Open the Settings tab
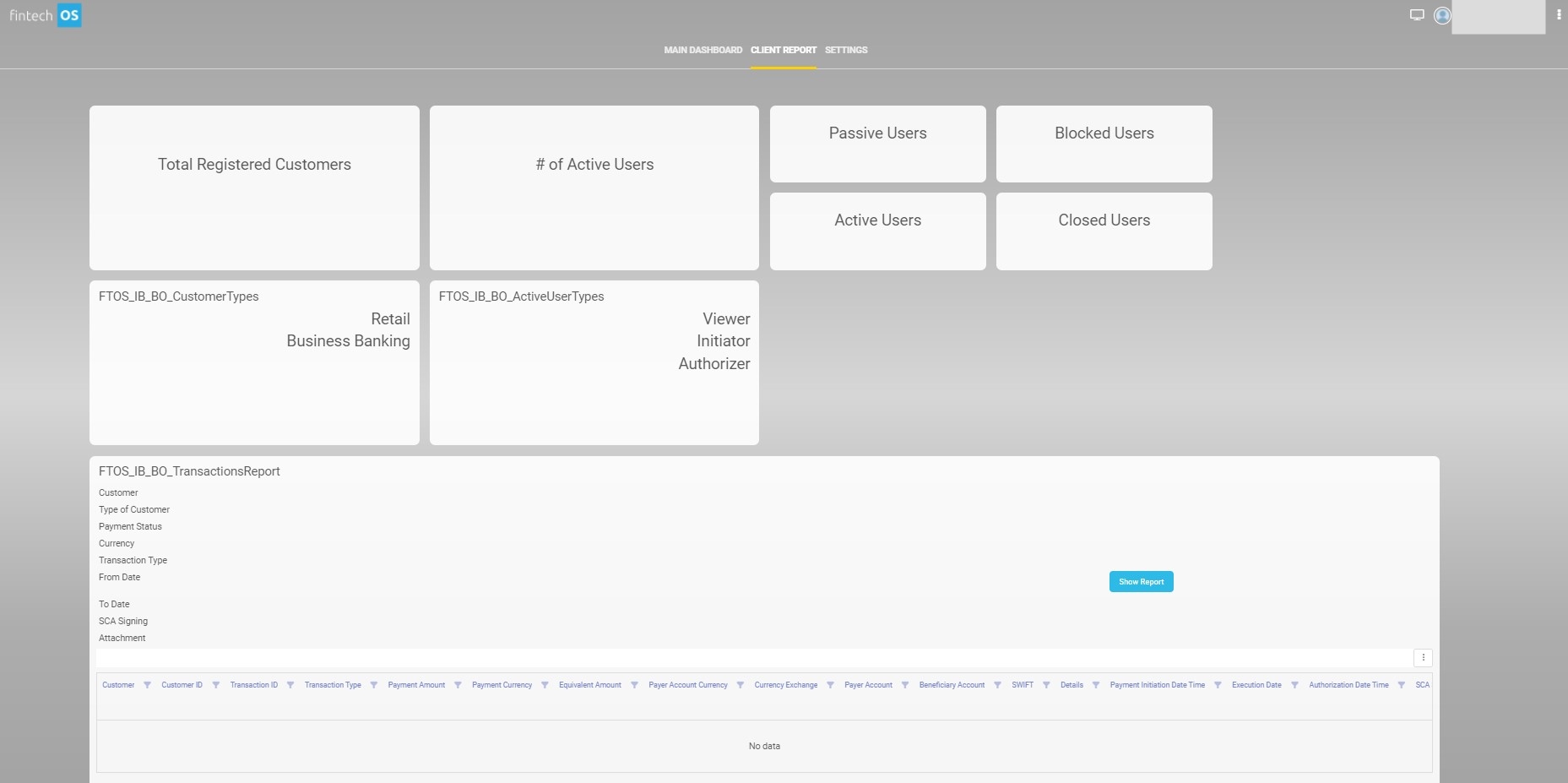The image size is (1568, 783). pyautogui.click(x=846, y=50)
